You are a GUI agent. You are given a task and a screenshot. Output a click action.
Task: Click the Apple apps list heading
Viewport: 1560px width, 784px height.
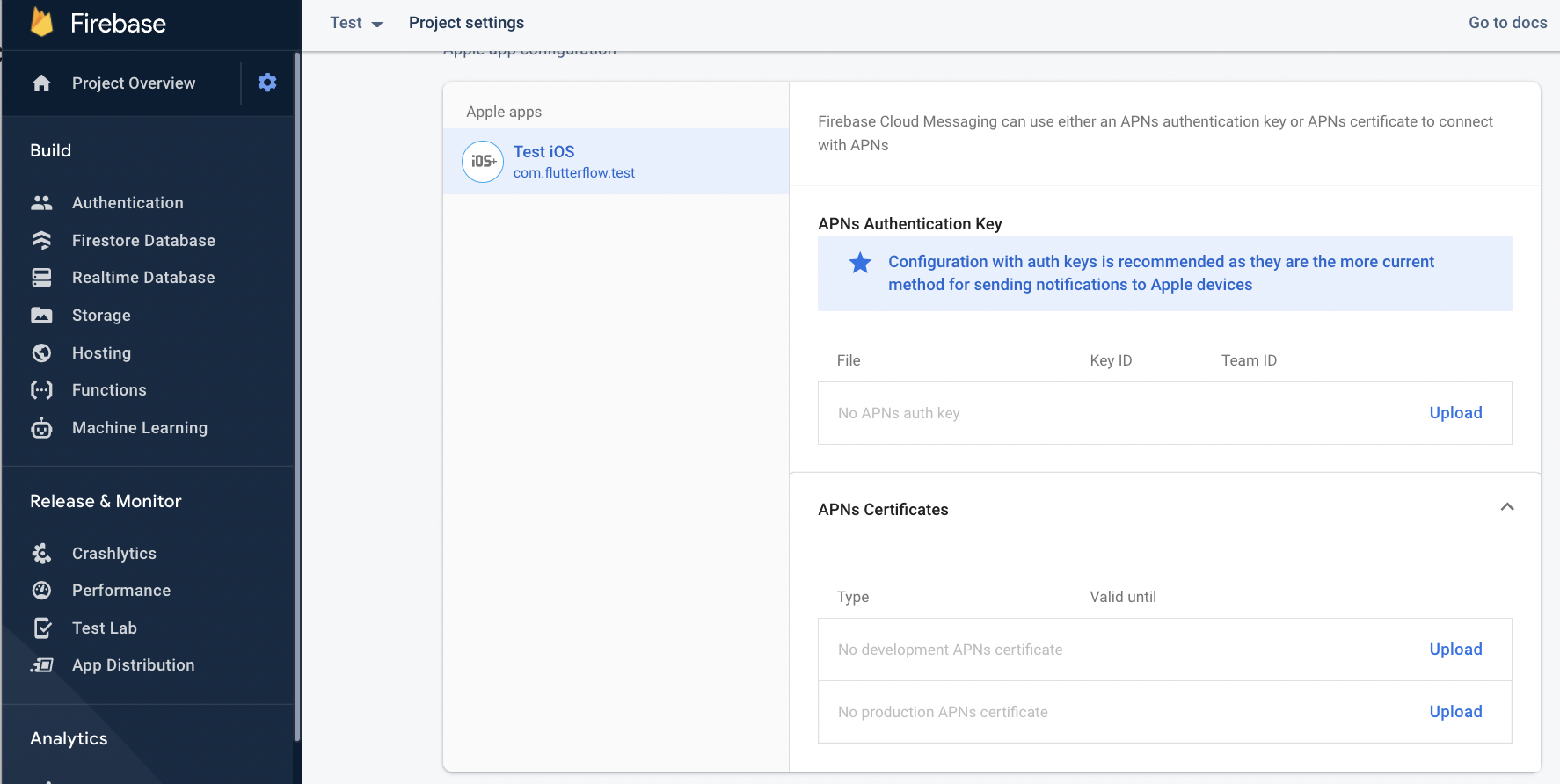[504, 112]
